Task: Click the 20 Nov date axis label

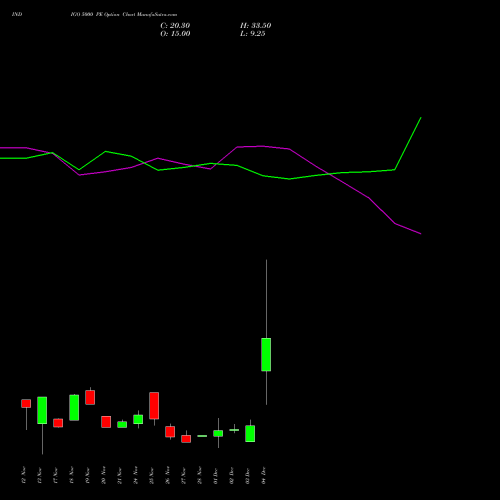Action: [104, 475]
